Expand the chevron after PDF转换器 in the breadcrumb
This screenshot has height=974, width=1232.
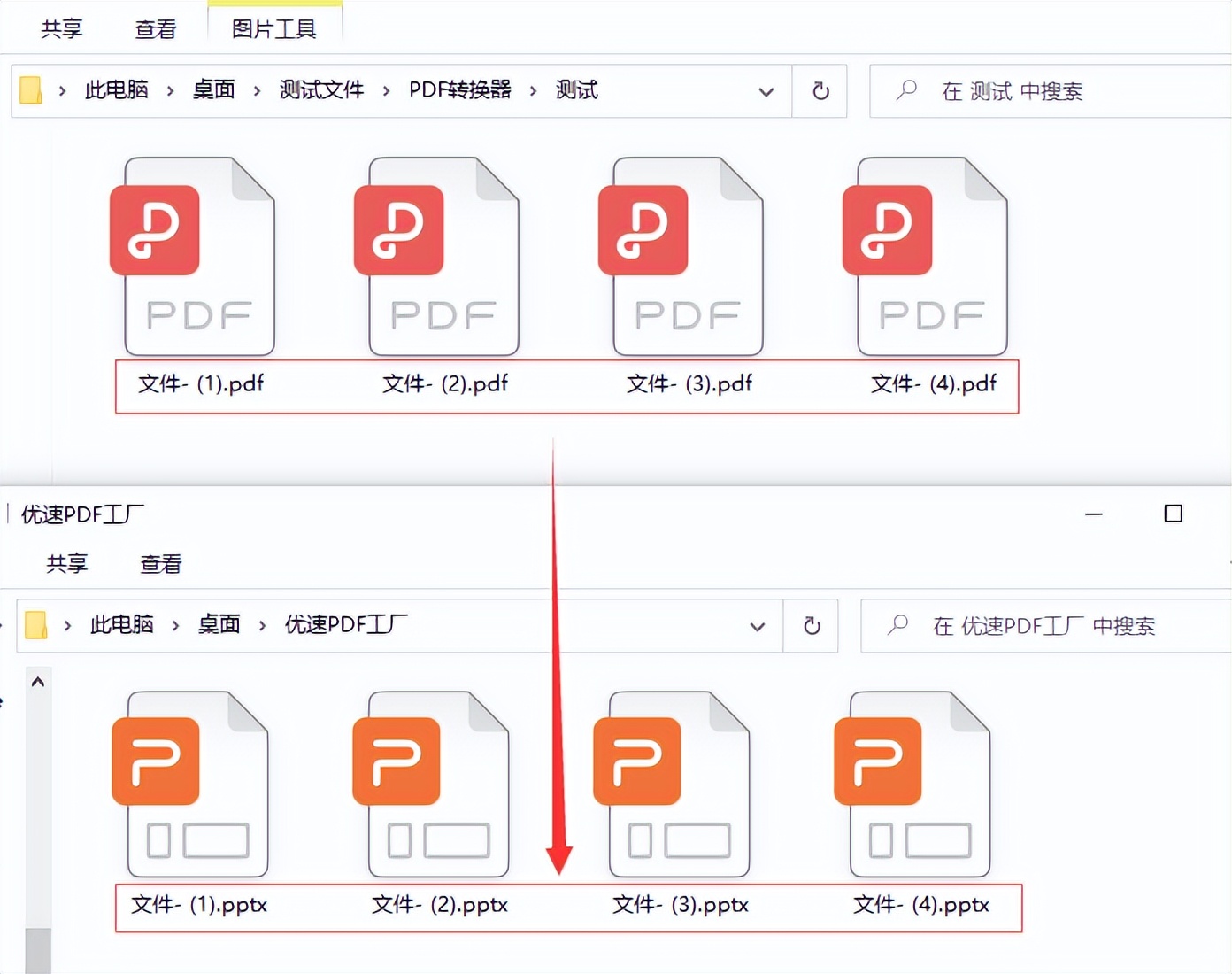(x=533, y=90)
